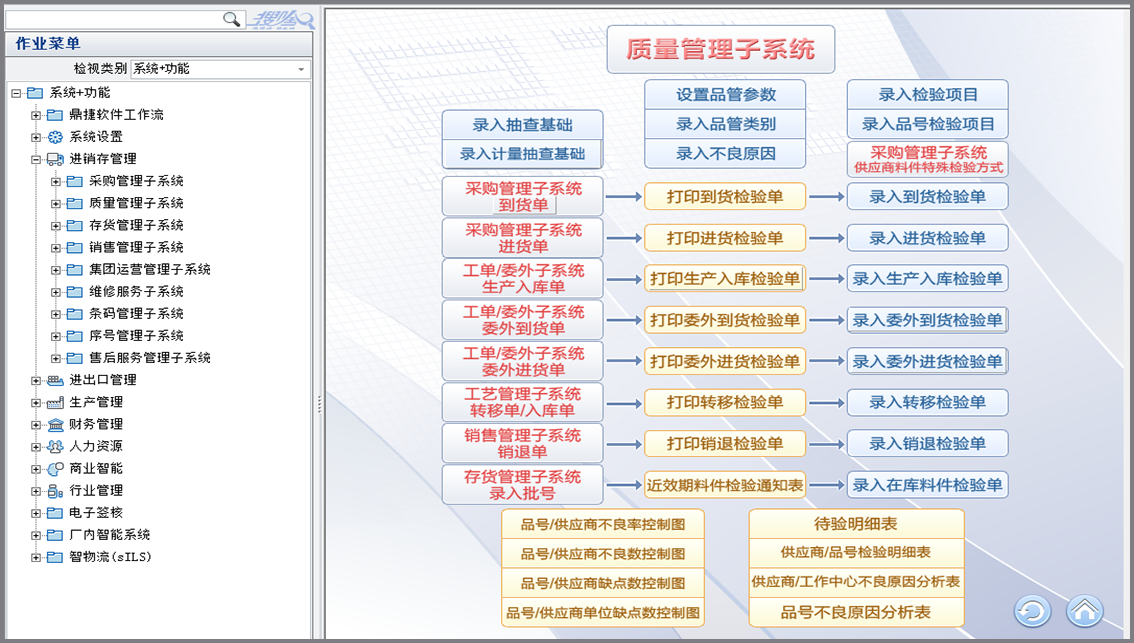Click the magnifier search icon

tap(231, 18)
